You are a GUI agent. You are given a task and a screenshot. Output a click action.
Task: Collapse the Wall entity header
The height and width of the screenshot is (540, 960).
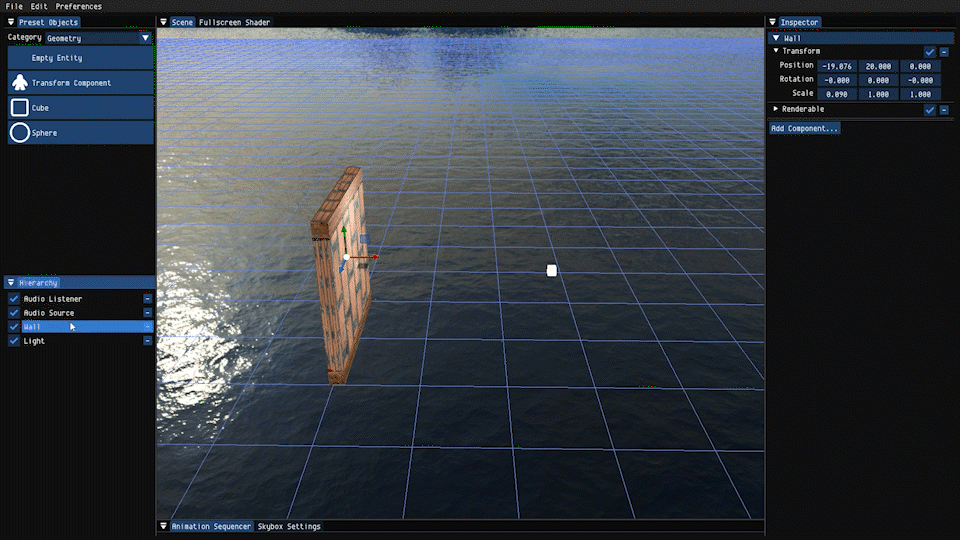[x=776, y=38]
